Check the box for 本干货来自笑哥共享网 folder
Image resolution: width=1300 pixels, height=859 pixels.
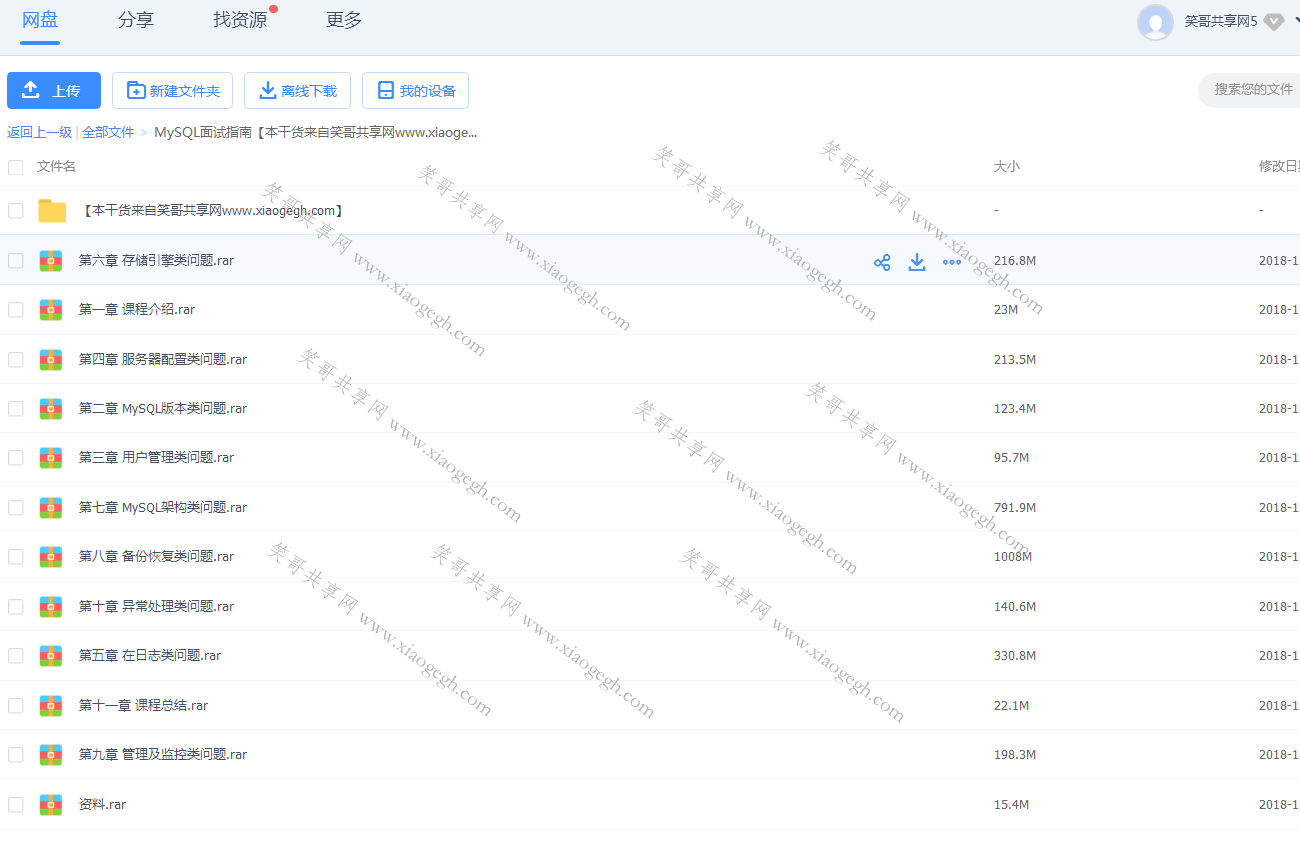coord(15,211)
